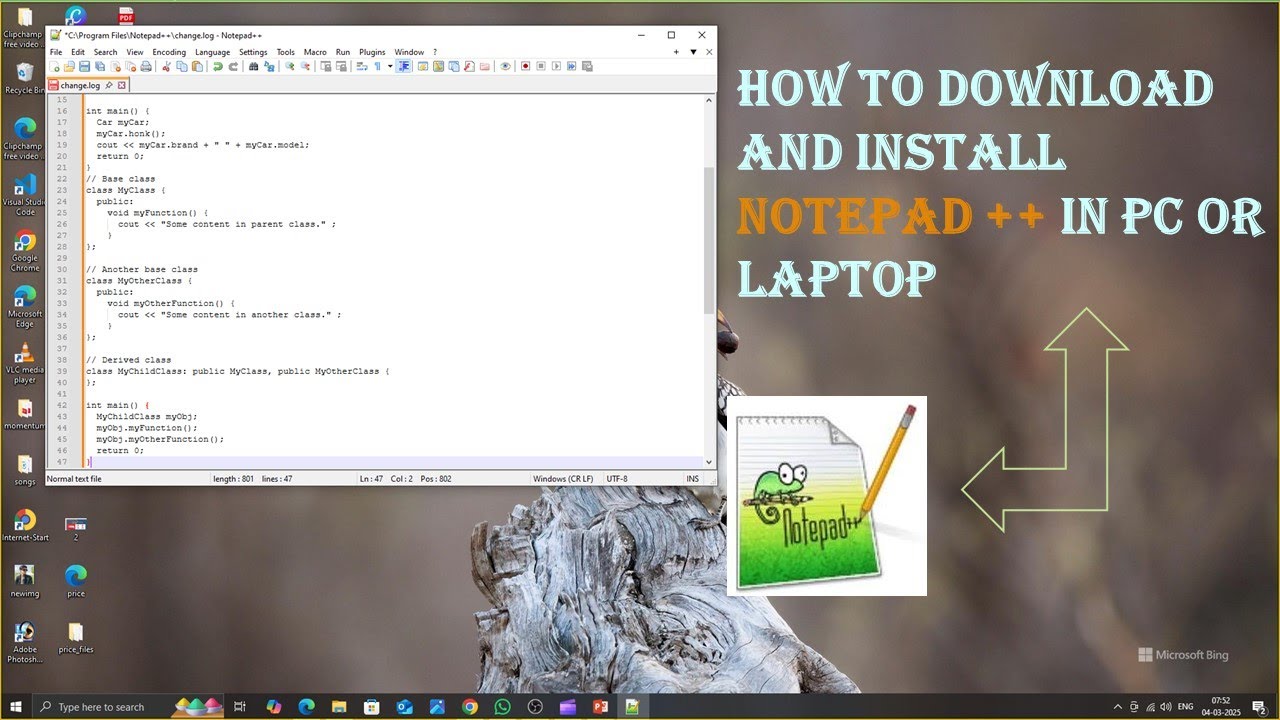Open the Document Map panel icon
The width and height of the screenshot is (1280, 720).
[x=438, y=66]
